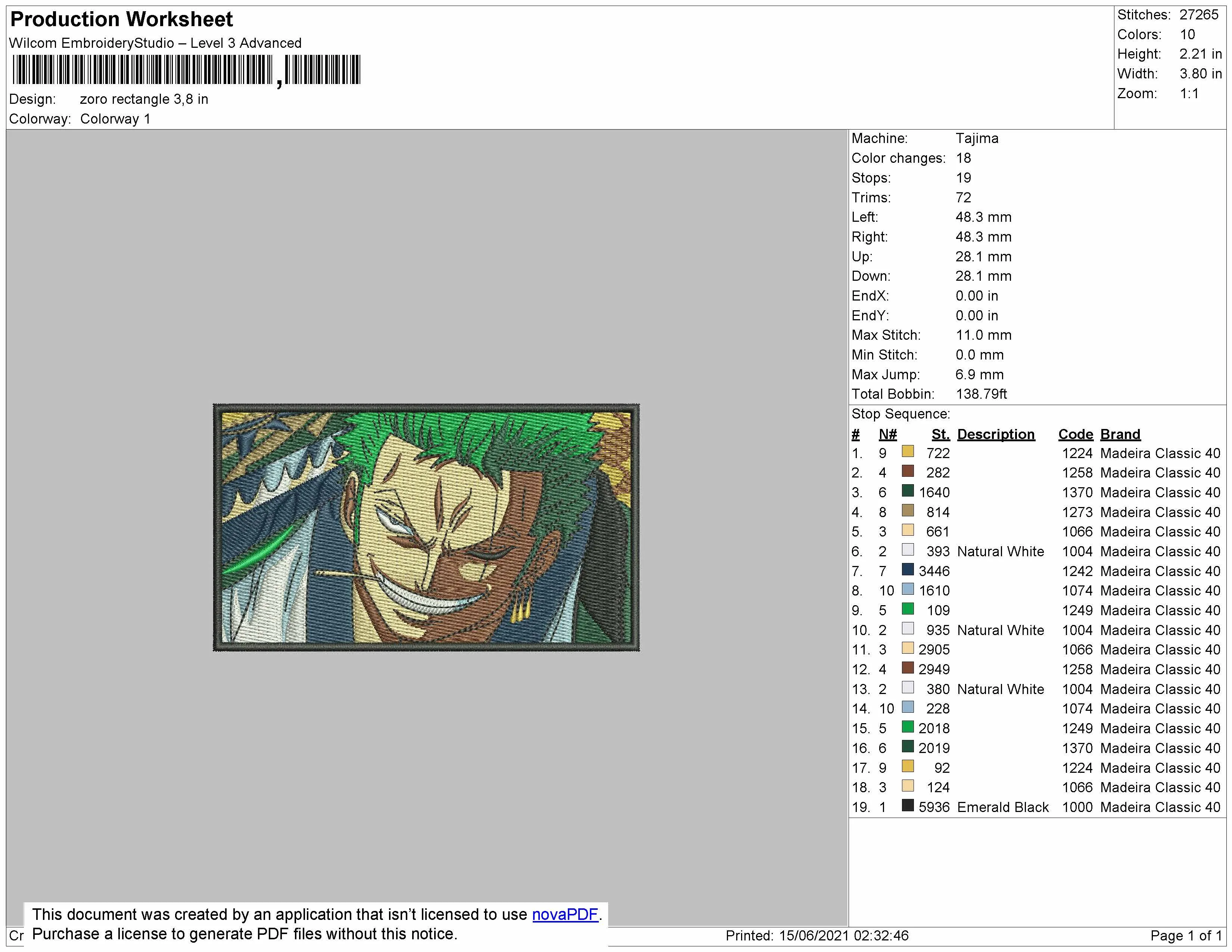The width and height of the screenshot is (1232, 952).
Task: Pick the white swatch beside stitch count 393
Action: (908, 550)
